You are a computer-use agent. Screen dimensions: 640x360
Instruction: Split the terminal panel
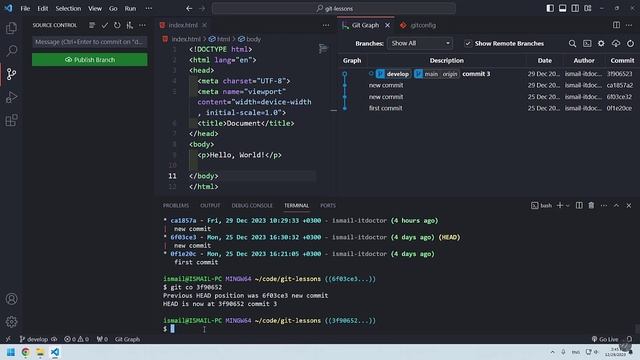tap(579, 205)
